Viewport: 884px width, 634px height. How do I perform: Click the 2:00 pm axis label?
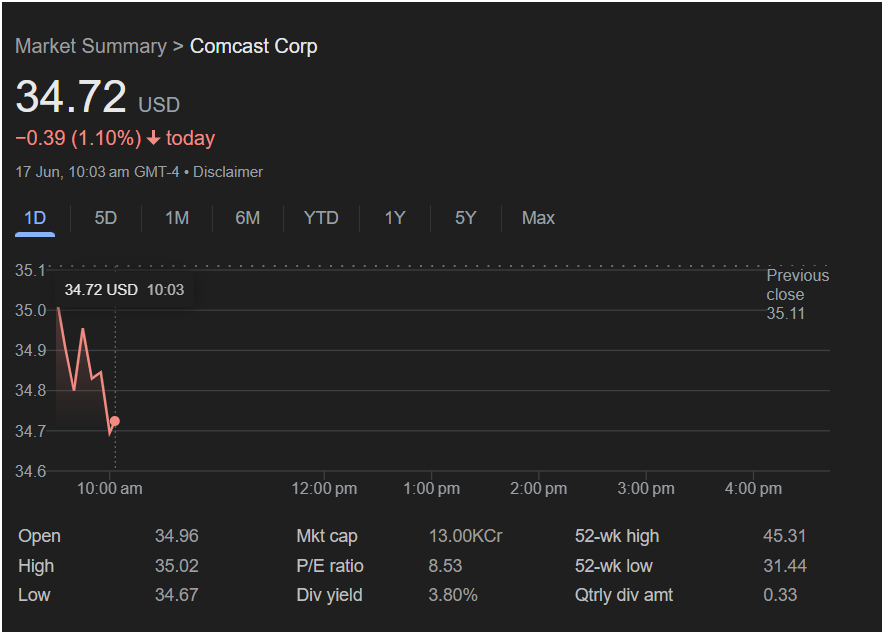[x=538, y=489]
